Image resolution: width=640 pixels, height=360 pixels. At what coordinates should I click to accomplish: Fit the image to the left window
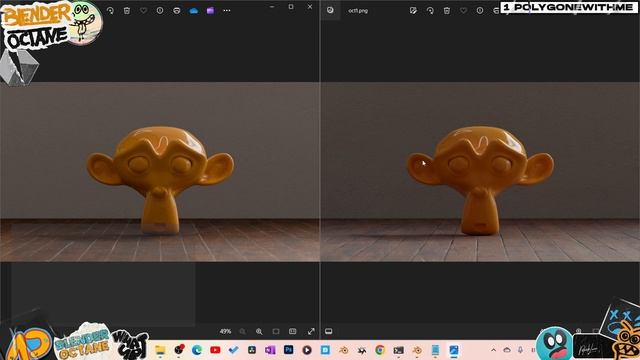point(276,331)
